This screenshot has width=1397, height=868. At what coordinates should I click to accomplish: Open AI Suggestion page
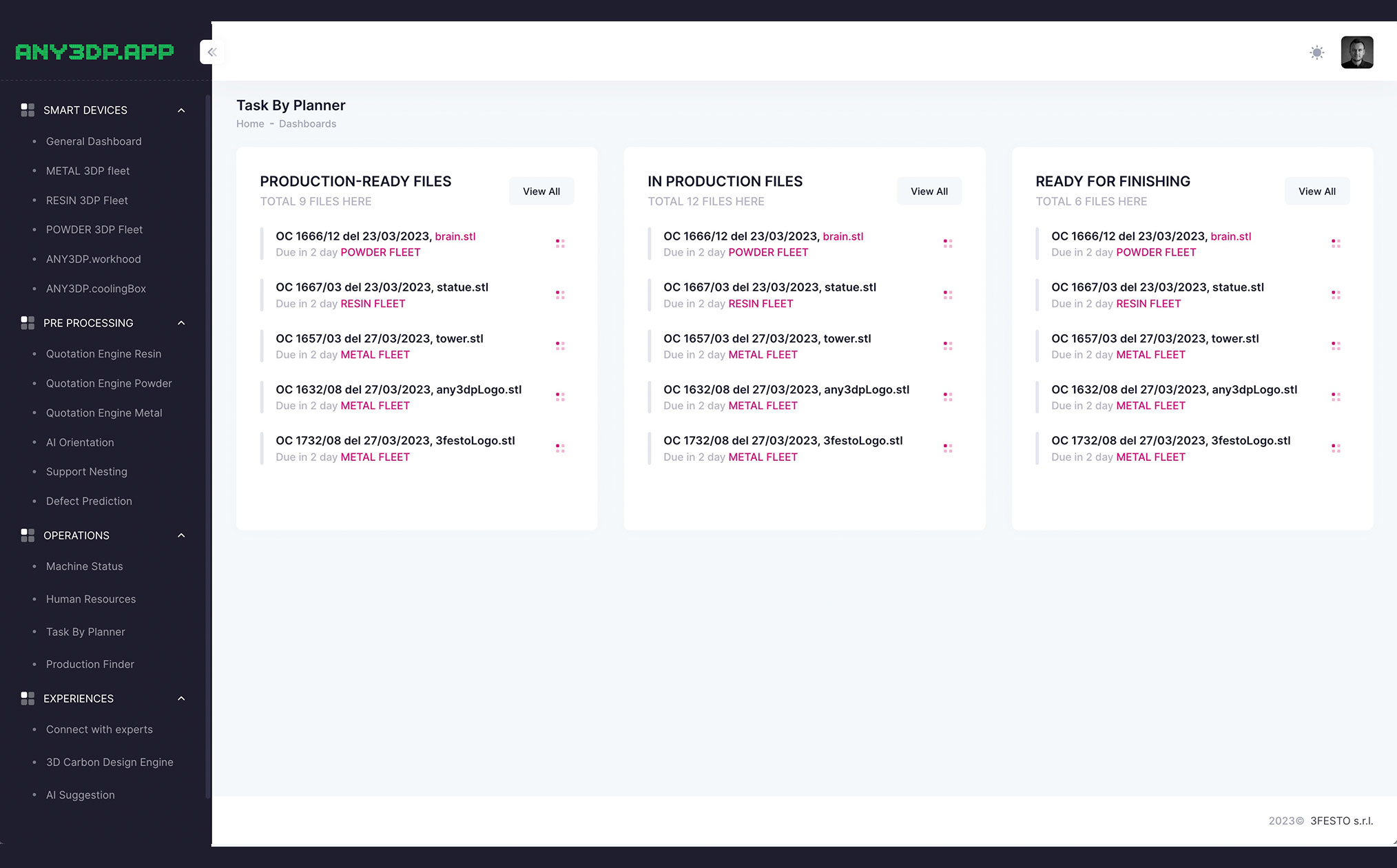[81, 795]
